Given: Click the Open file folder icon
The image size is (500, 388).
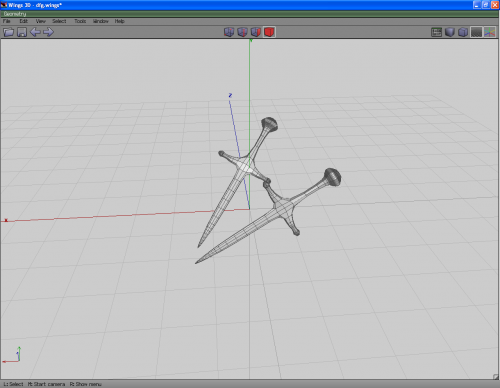Looking at the screenshot, I should pos(9,32).
